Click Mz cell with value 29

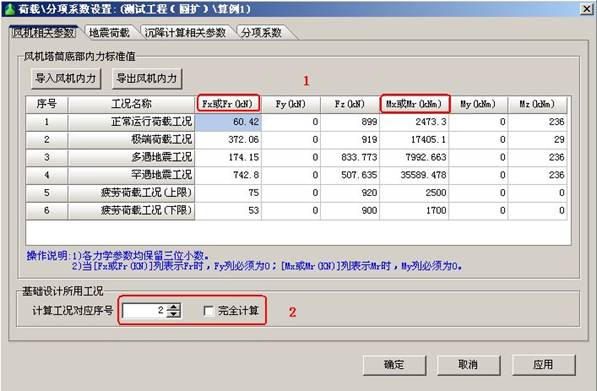[538, 139]
